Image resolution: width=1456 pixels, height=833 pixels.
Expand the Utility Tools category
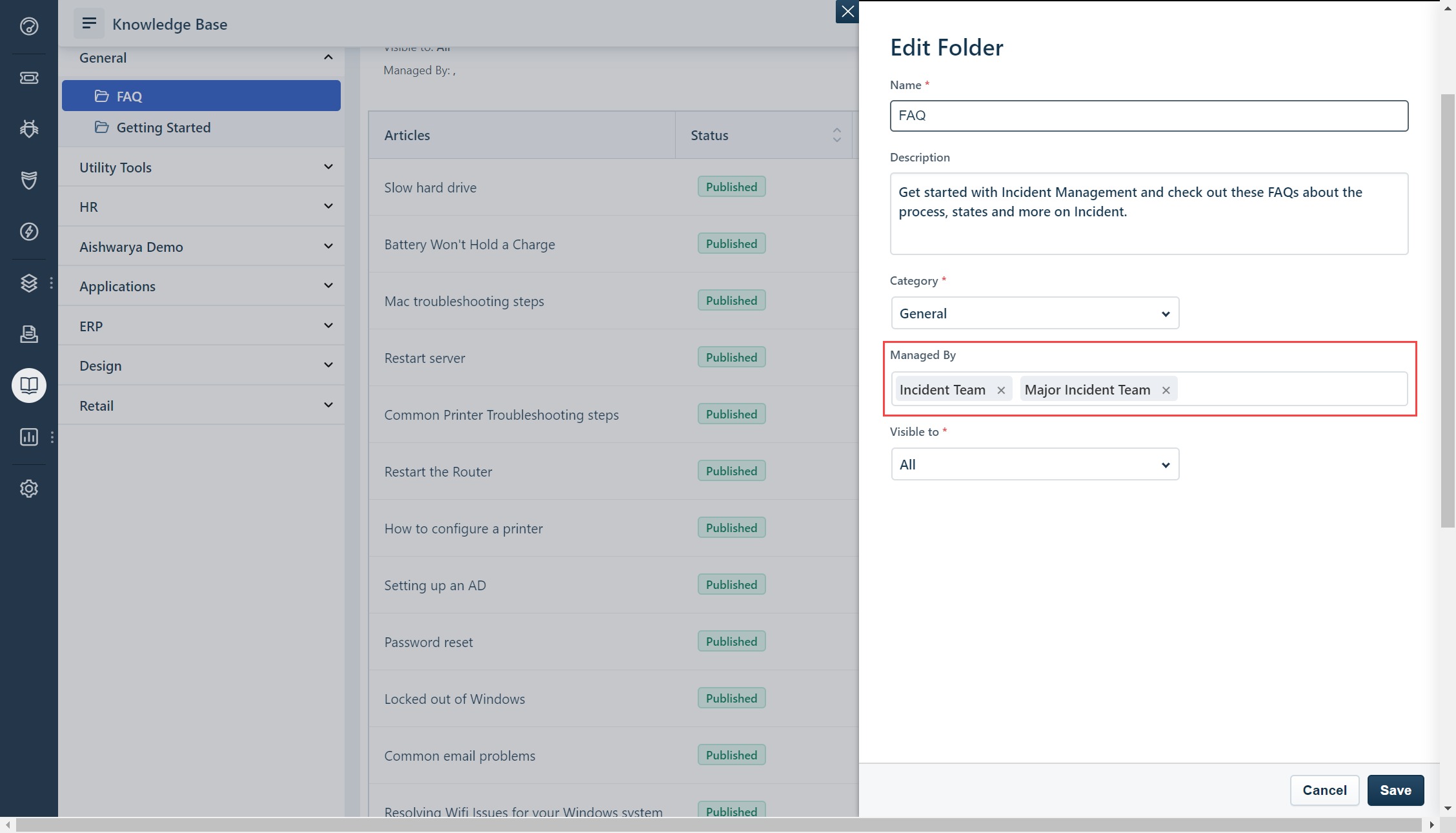tap(201, 167)
